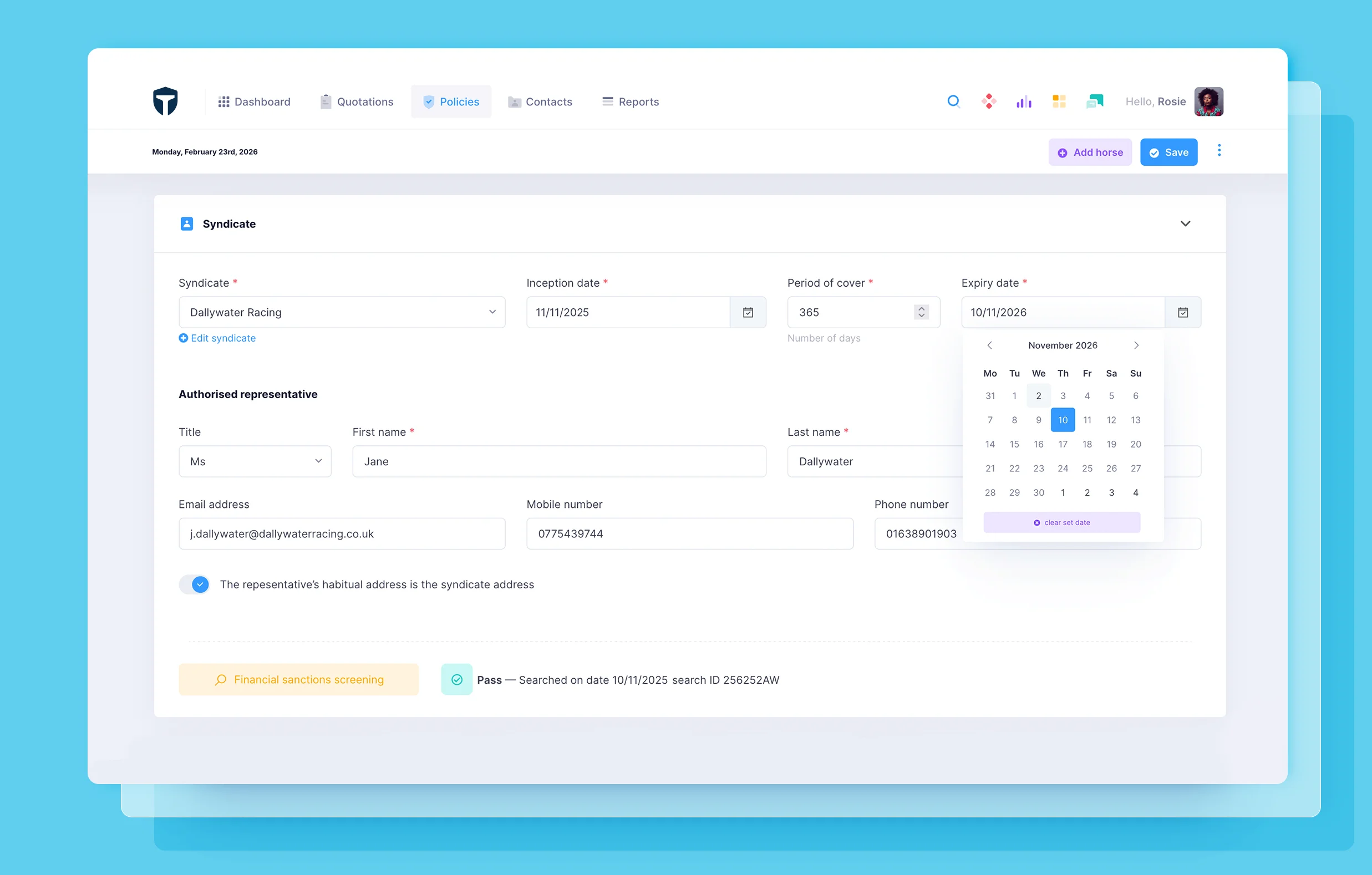Go to the Contacts section
This screenshot has width=1372, height=875.
540,101
